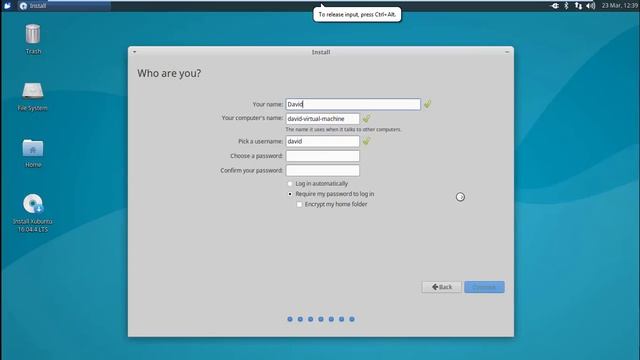Focus the Choose a password field

[322, 156]
